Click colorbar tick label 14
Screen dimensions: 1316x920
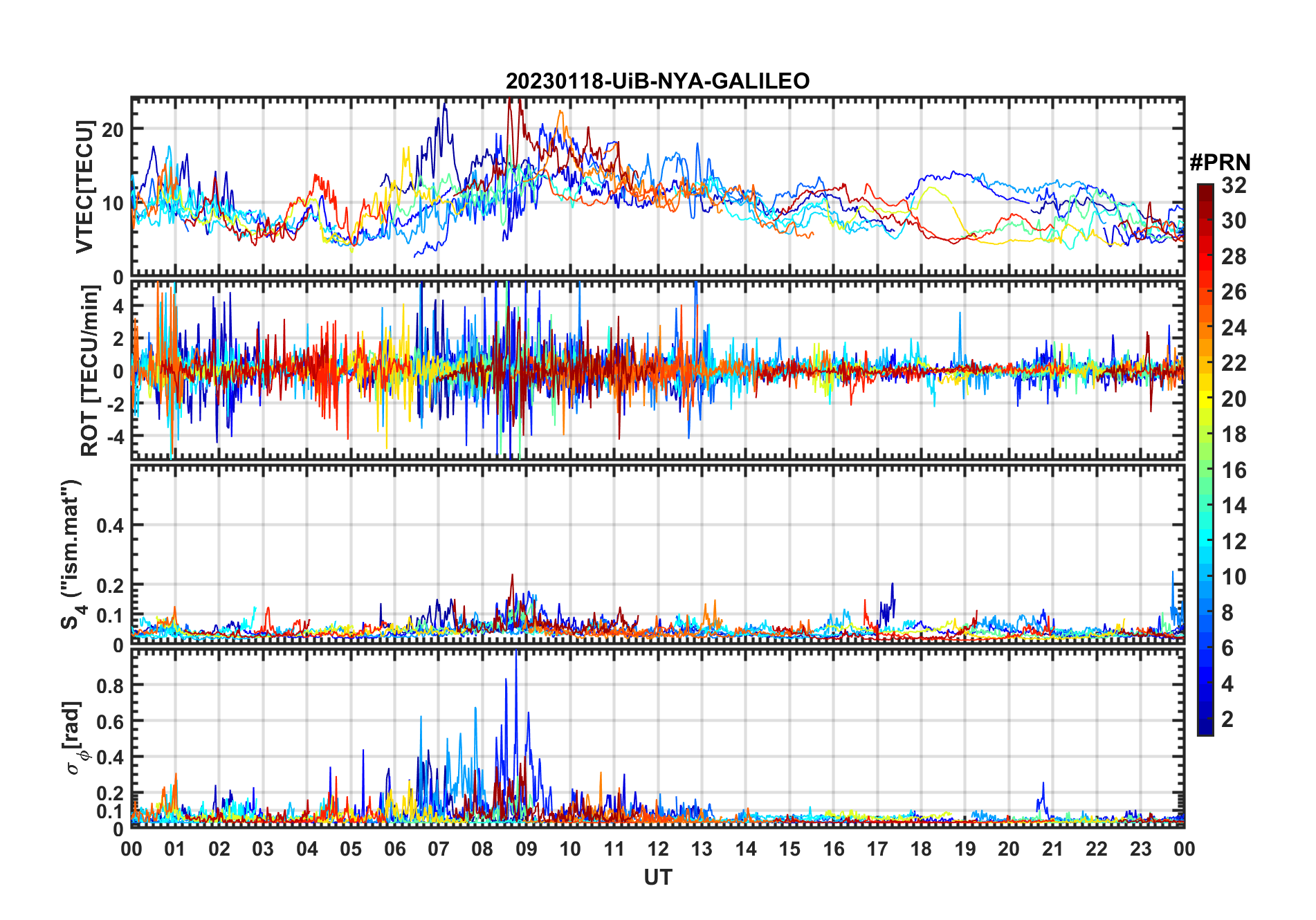tap(1234, 506)
